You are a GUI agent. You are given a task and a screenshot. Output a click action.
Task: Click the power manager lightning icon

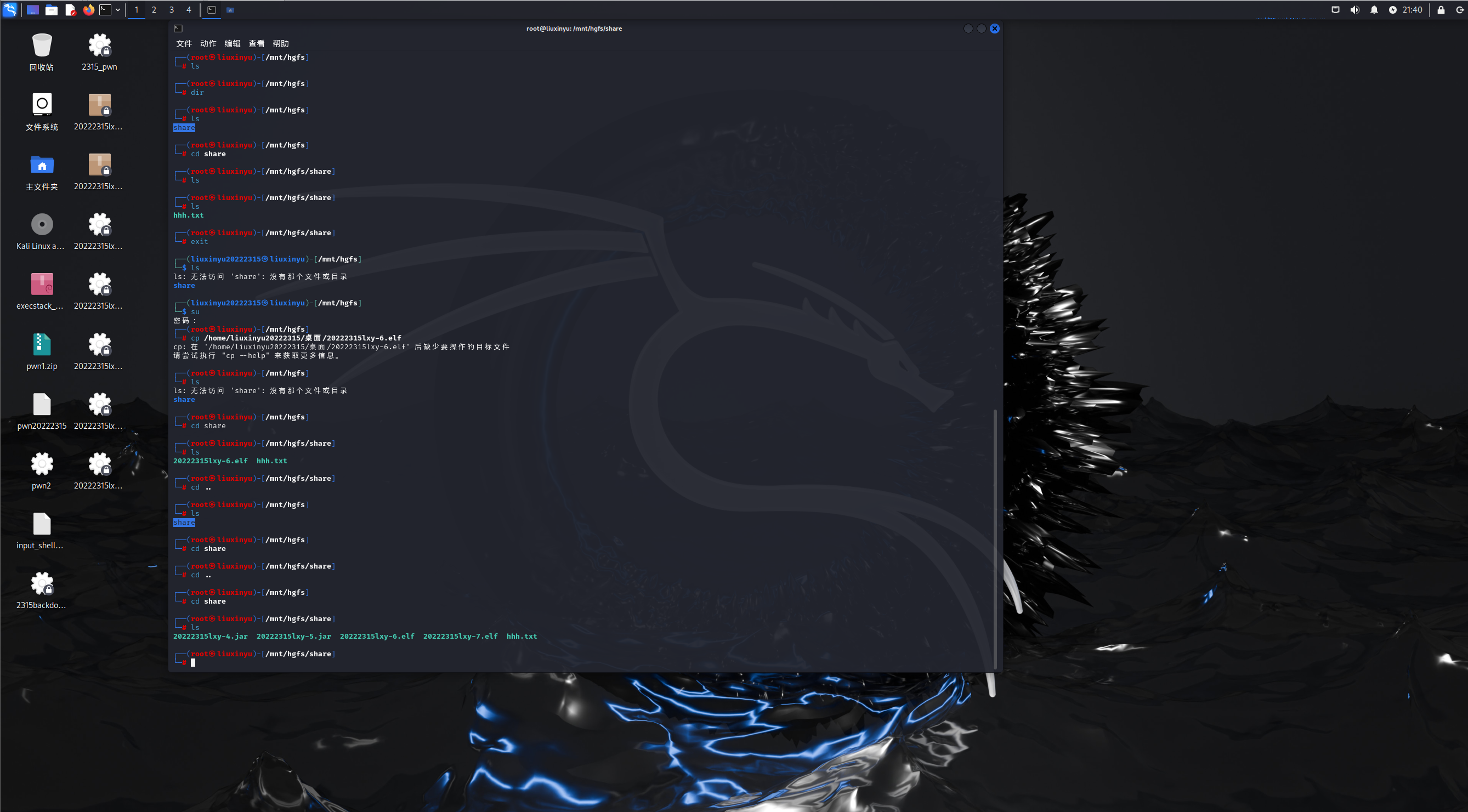(x=1393, y=10)
